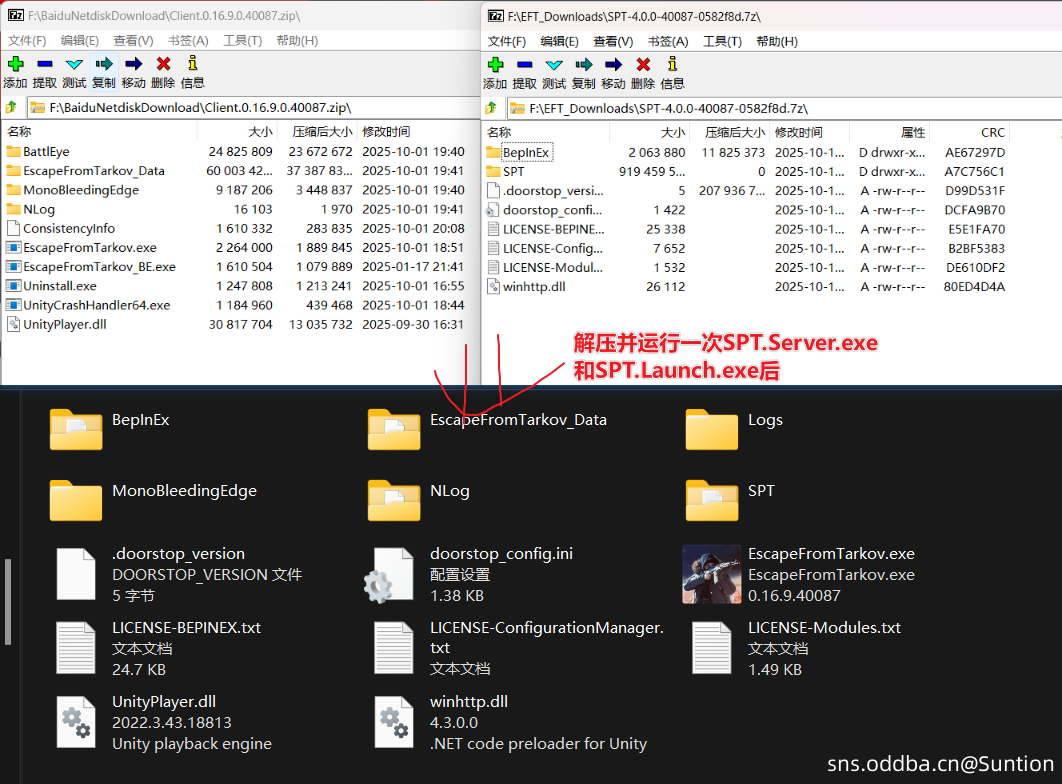The width and height of the screenshot is (1062, 784).
Task: Click the Copy (复制) icon in right window
Action: pyautogui.click(x=584, y=65)
